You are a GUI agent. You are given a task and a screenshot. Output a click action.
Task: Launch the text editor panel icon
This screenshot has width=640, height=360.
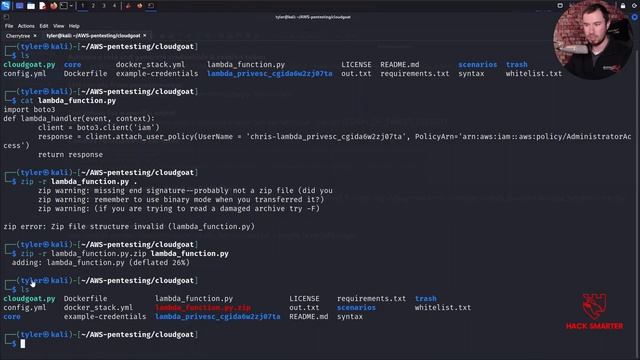(42, 6)
